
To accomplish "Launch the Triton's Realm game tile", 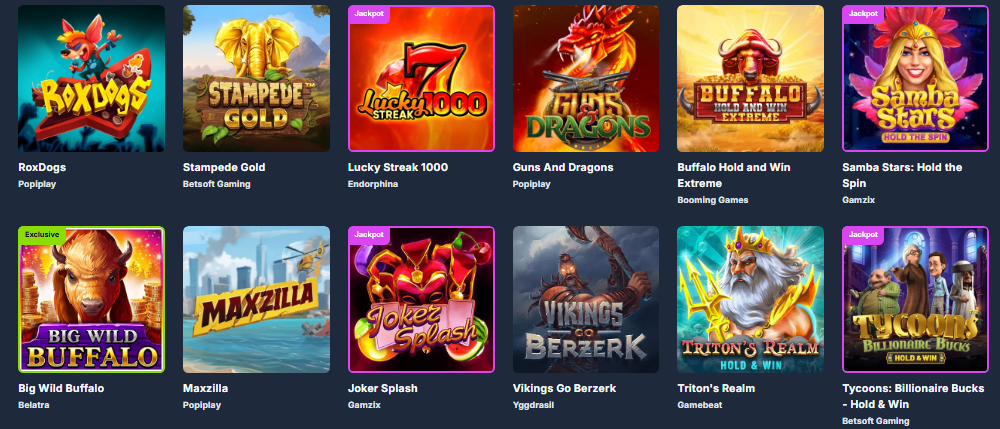I will pos(751,300).
